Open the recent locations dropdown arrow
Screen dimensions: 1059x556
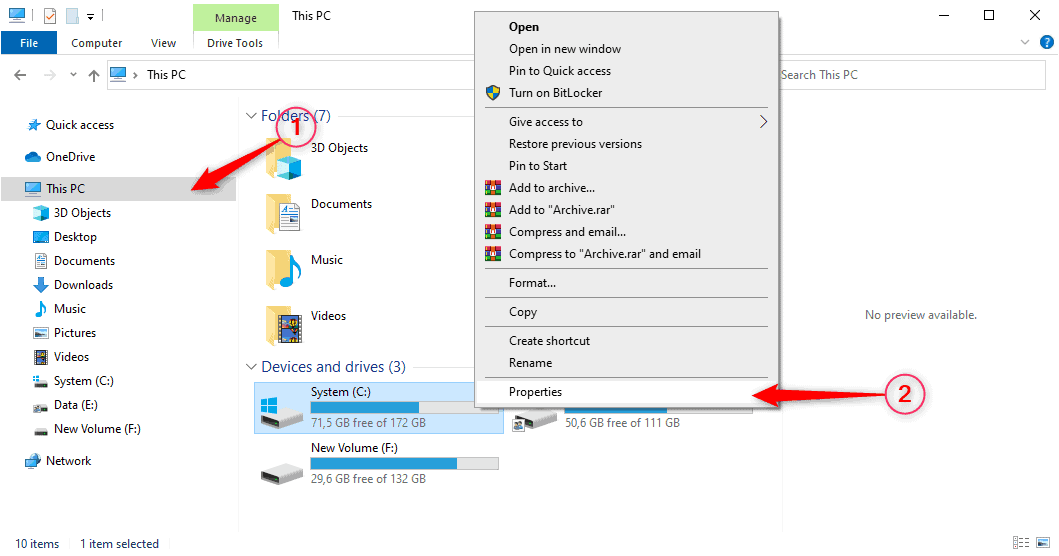click(x=73, y=75)
